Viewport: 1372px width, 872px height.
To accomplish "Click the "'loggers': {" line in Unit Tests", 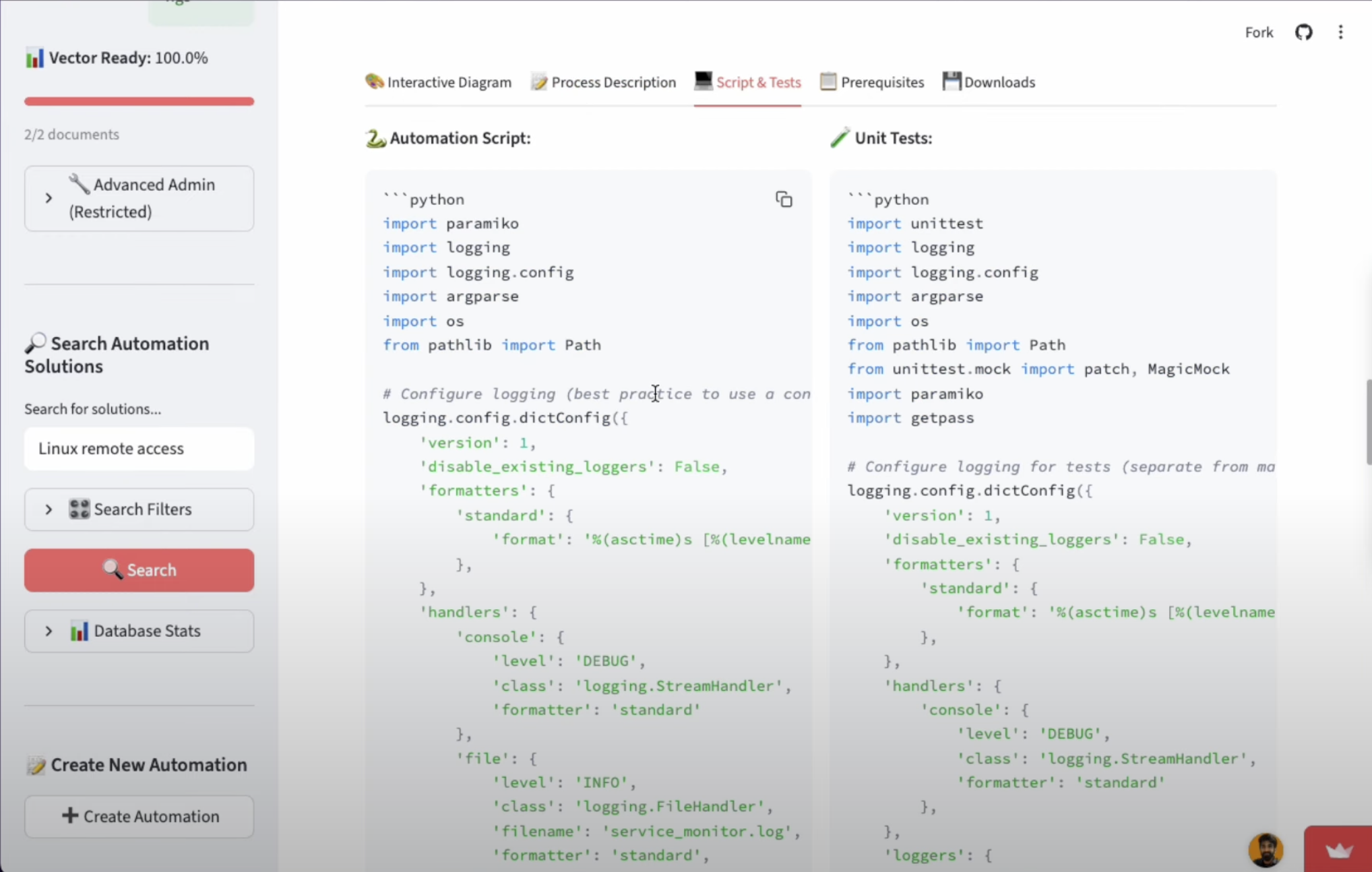I will point(938,855).
